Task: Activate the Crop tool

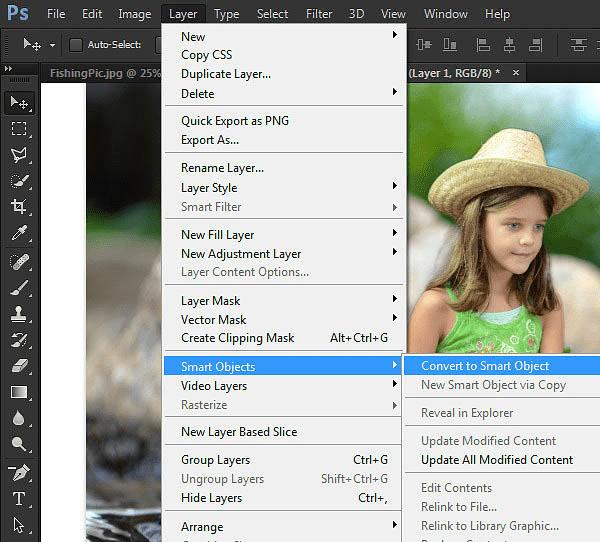Action: coord(19,207)
